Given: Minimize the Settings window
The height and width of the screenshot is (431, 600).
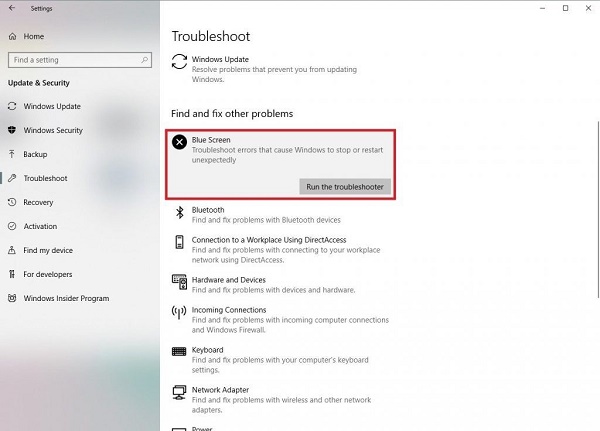Looking at the screenshot, I should 542,8.
